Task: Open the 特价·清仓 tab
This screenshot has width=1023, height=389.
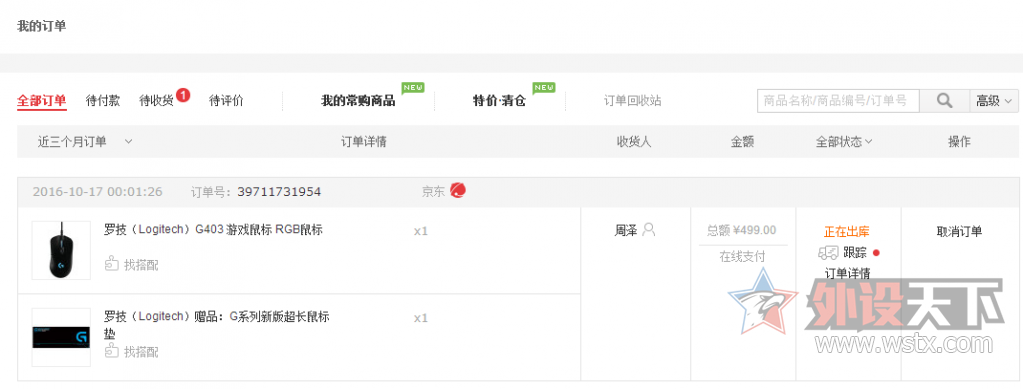Action: [499, 101]
